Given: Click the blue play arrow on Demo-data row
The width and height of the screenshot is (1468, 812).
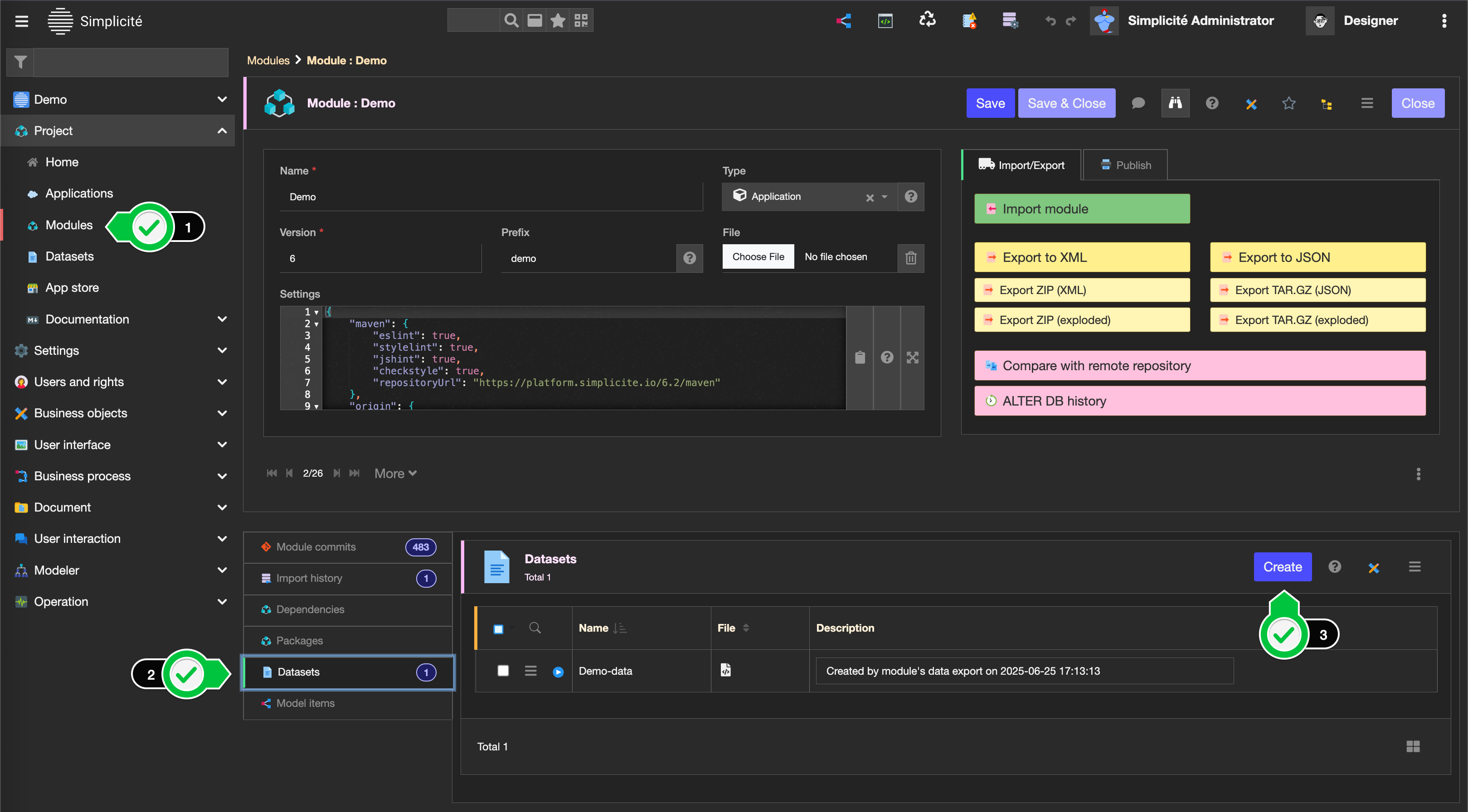Looking at the screenshot, I should [558, 672].
